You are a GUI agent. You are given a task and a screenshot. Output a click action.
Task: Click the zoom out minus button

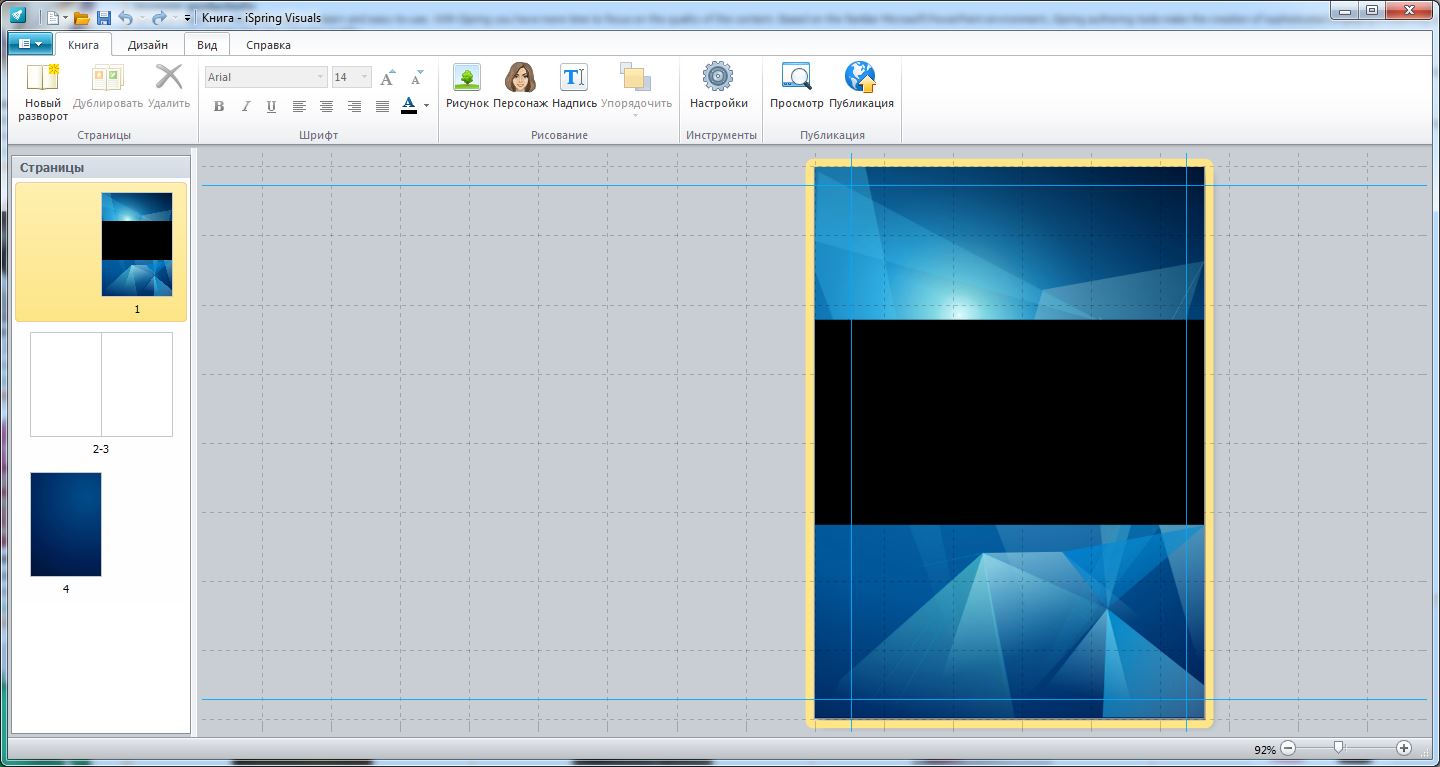pyautogui.click(x=1288, y=748)
